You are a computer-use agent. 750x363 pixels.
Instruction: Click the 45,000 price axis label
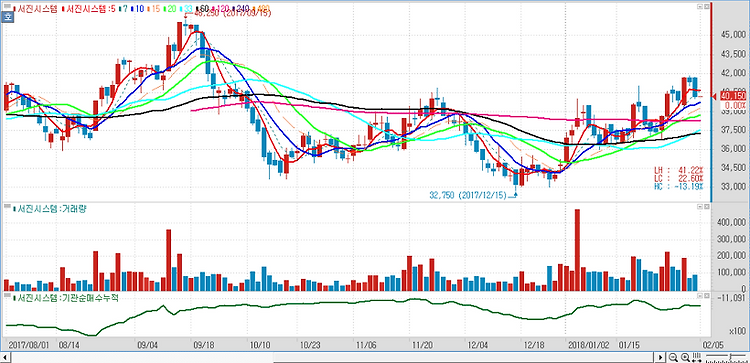(x=732, y=34)
